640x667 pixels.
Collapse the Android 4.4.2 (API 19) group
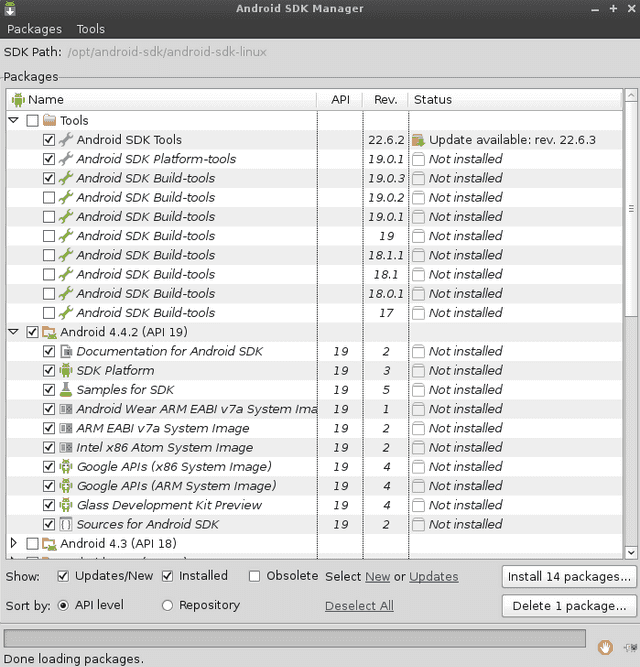point(14,331)
